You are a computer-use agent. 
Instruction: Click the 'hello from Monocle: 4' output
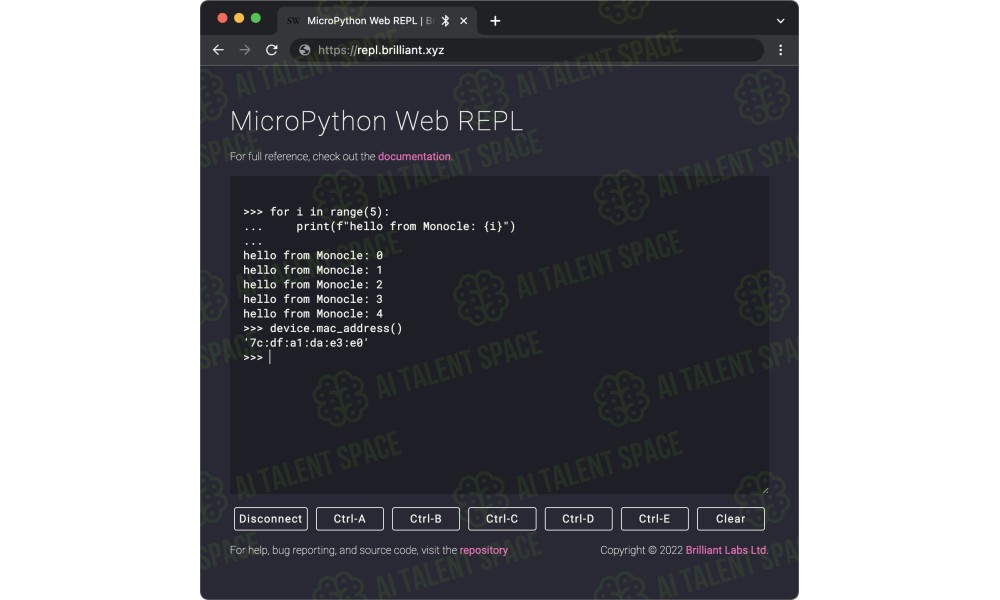(x=313, y=314)
